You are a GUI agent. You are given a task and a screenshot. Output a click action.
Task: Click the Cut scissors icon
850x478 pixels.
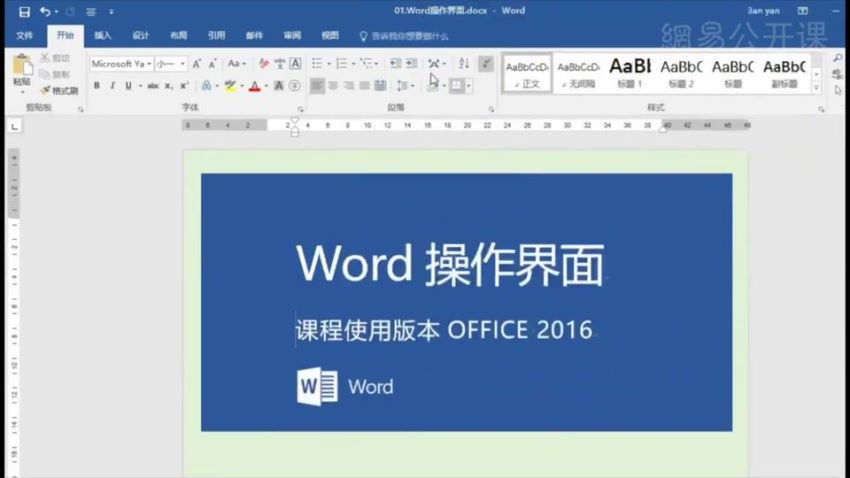point(45,58)
